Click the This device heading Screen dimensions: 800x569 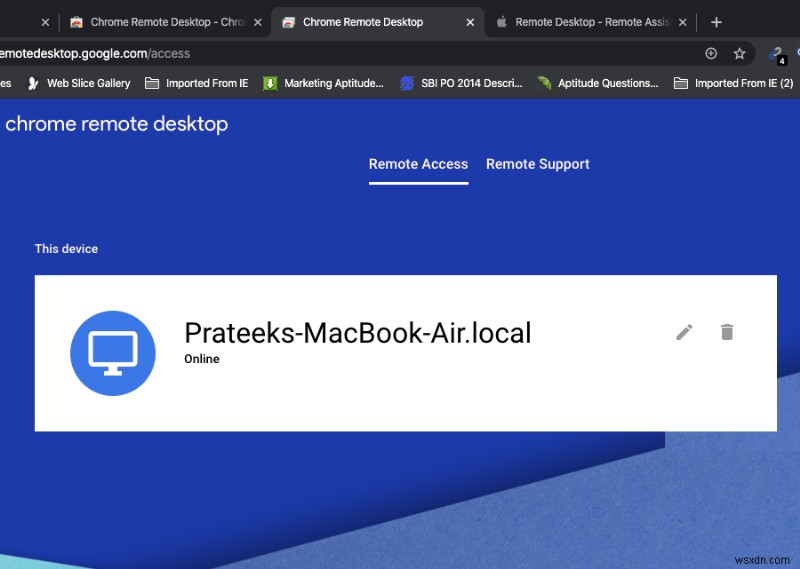[x=66, y=249]
